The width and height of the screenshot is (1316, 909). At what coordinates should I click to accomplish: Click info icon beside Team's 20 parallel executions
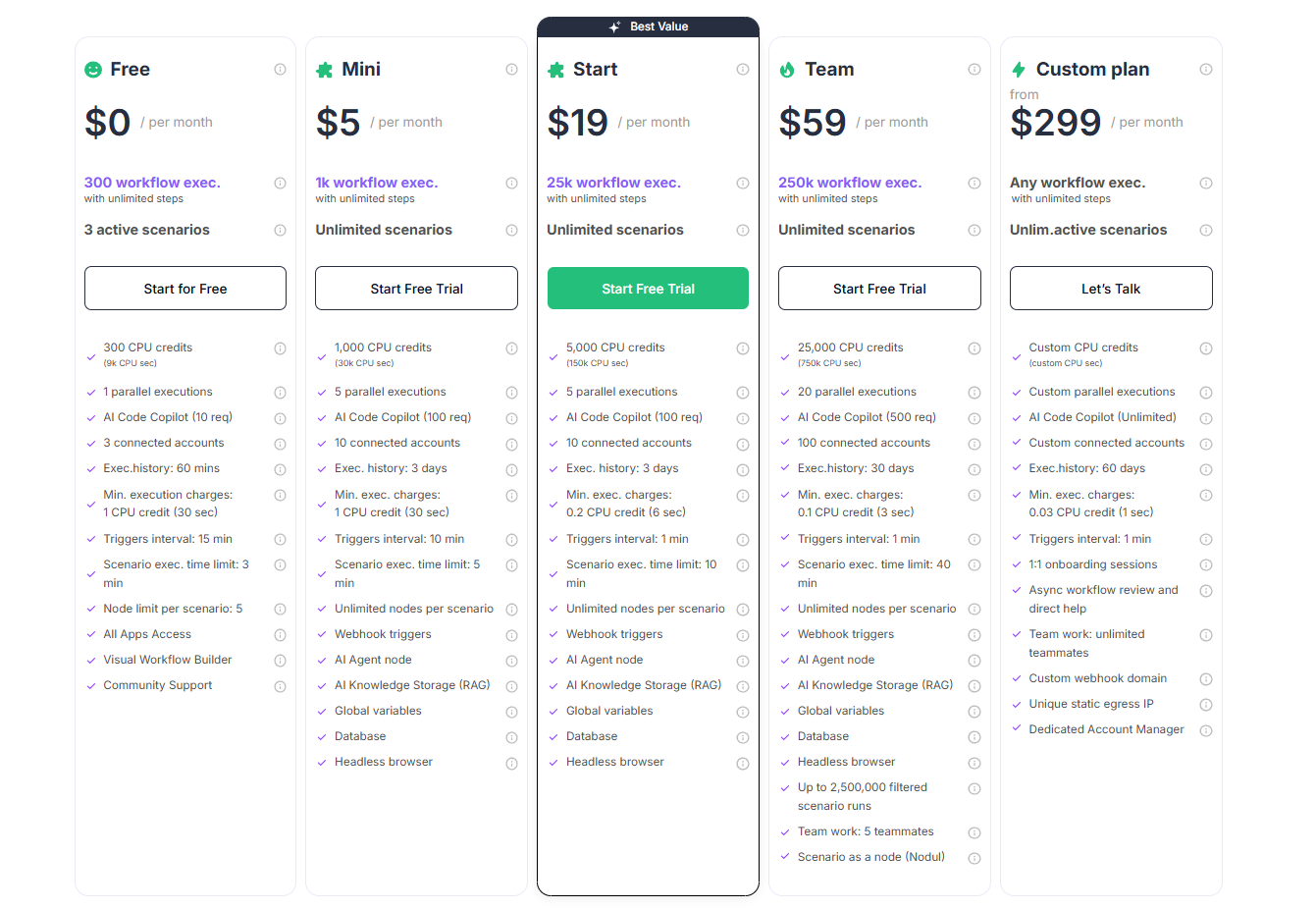click(x=974, y=392)
